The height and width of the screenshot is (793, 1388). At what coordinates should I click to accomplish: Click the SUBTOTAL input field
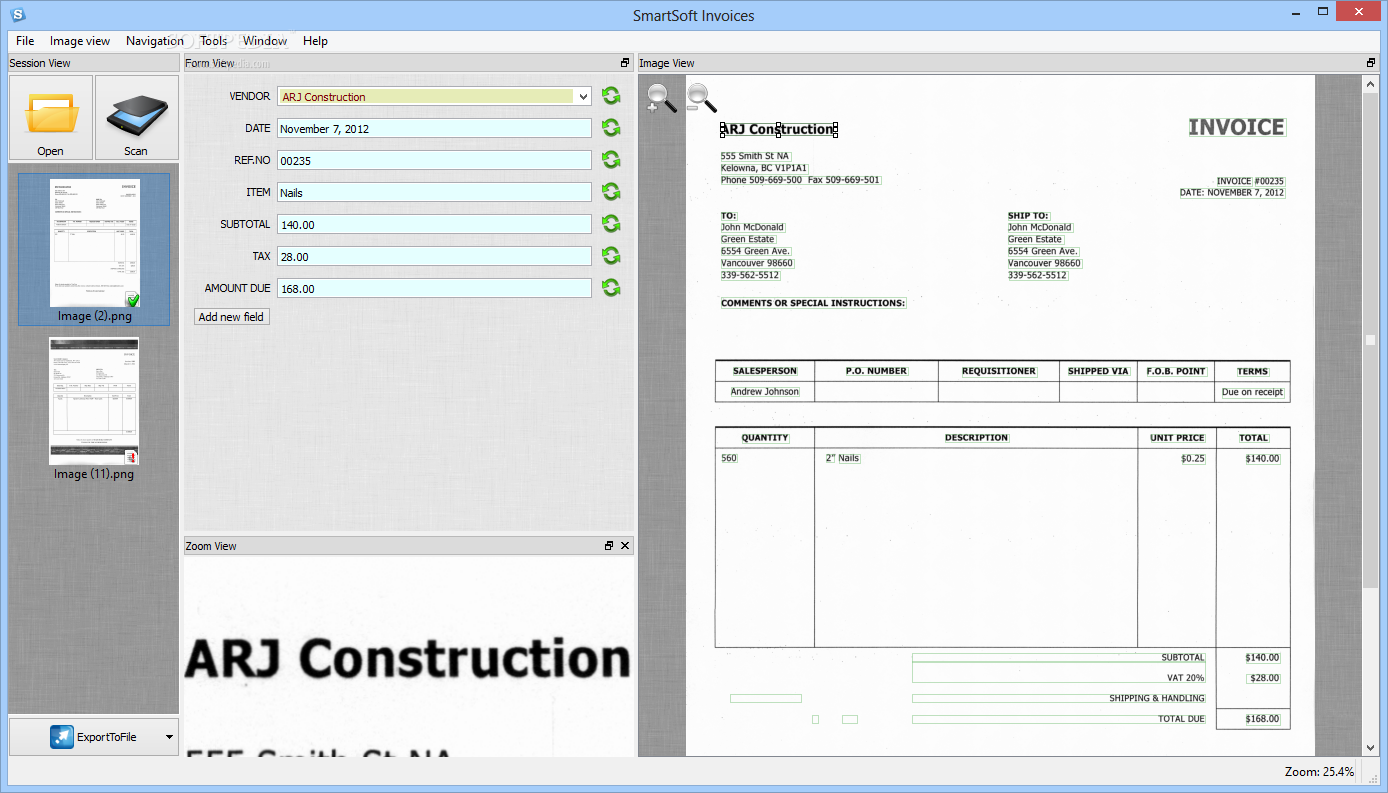coord(434,225)
